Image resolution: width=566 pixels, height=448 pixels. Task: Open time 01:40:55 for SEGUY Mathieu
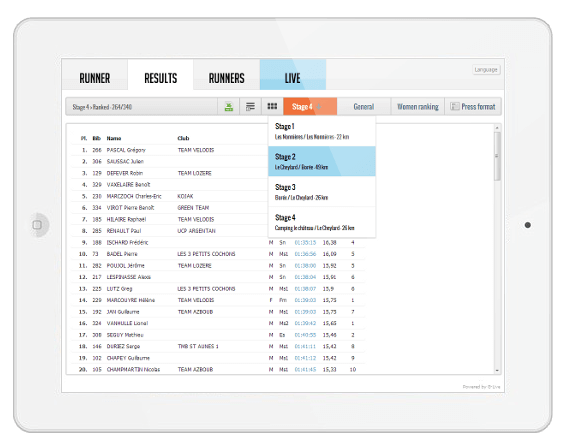[305, 335]
